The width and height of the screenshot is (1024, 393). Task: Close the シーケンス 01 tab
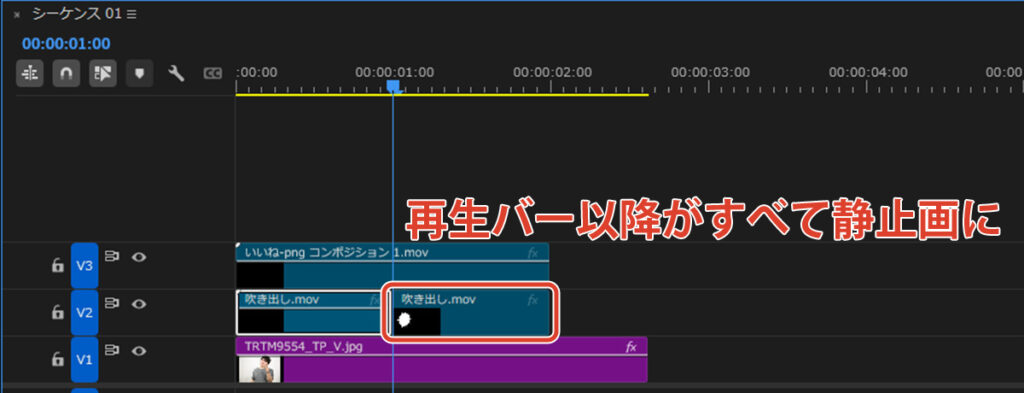17,15
